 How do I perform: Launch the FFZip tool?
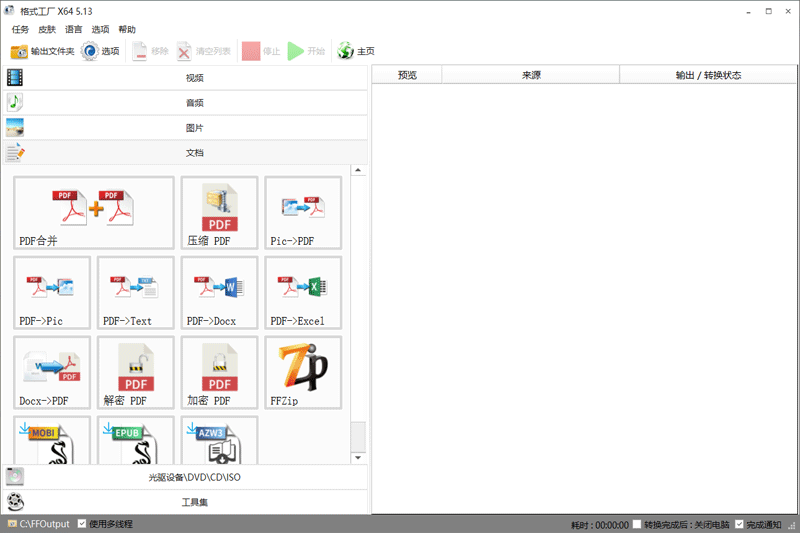(x=303, y=372)
